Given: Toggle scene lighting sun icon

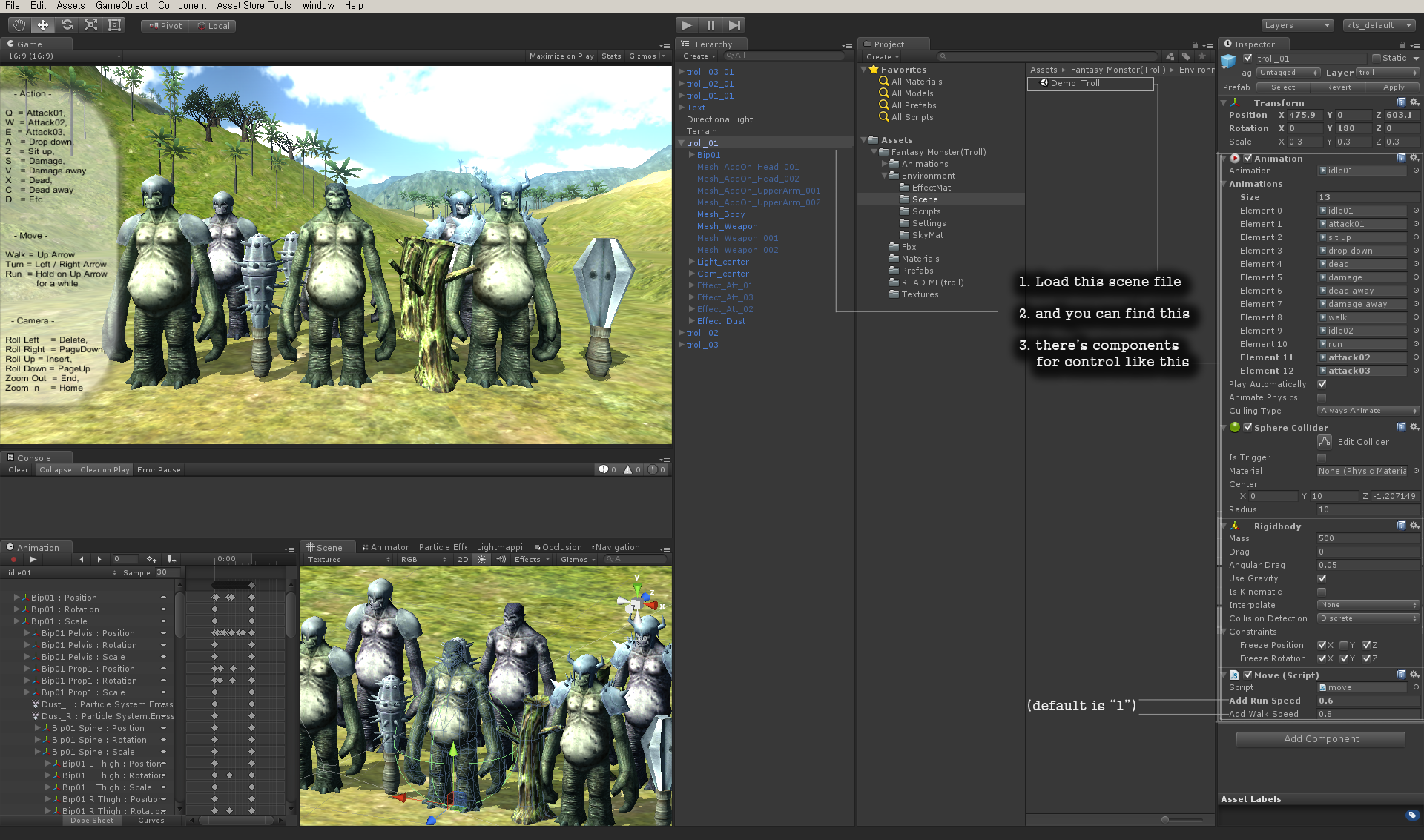Looking at the screenshot, I should coord(481,560).
